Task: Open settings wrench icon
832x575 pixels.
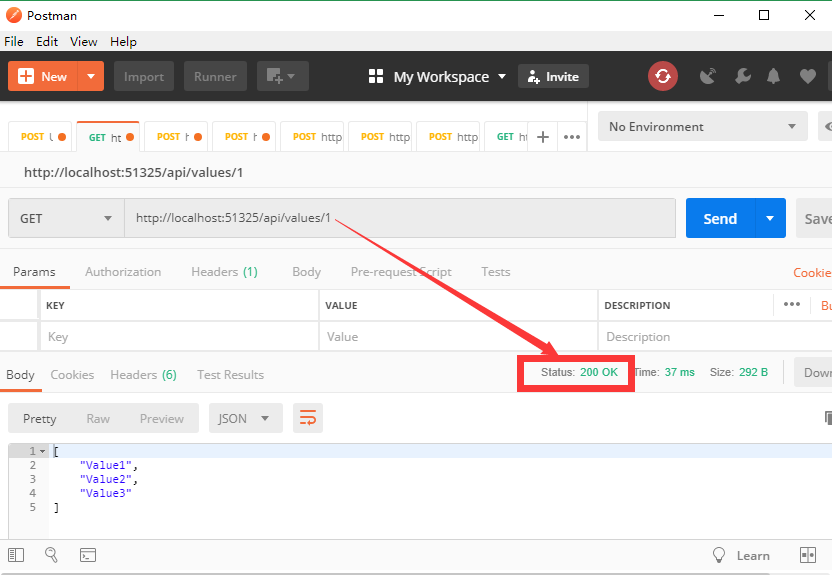Action: [742, 76]
